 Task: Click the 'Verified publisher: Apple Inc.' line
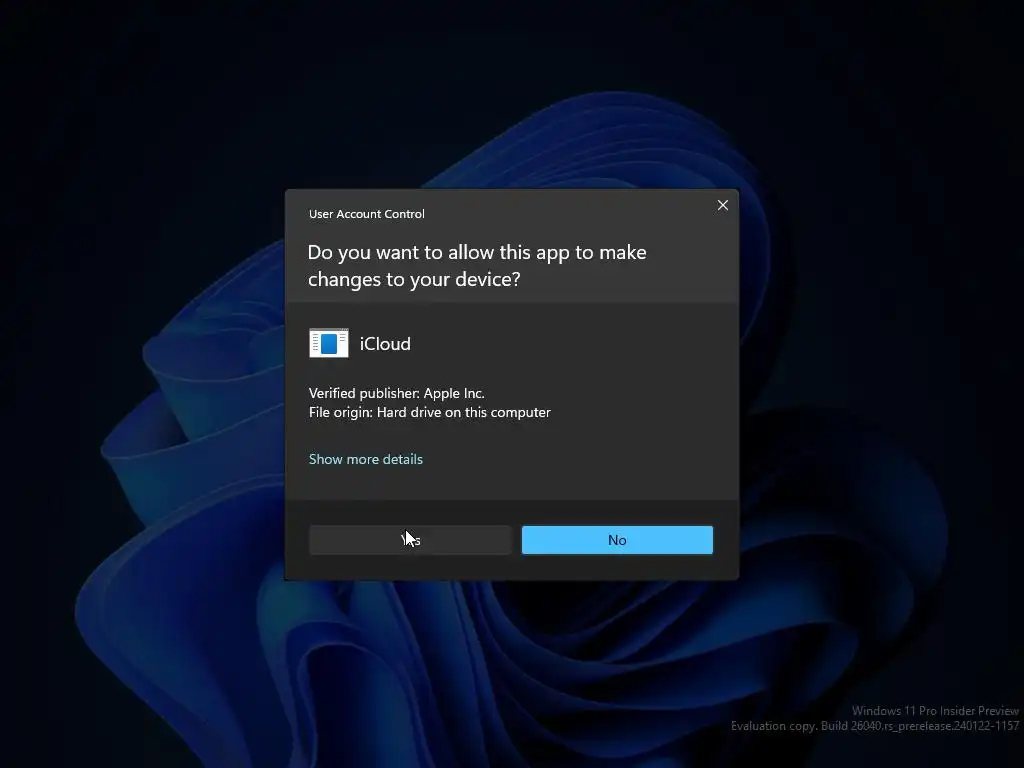(396, 393)
